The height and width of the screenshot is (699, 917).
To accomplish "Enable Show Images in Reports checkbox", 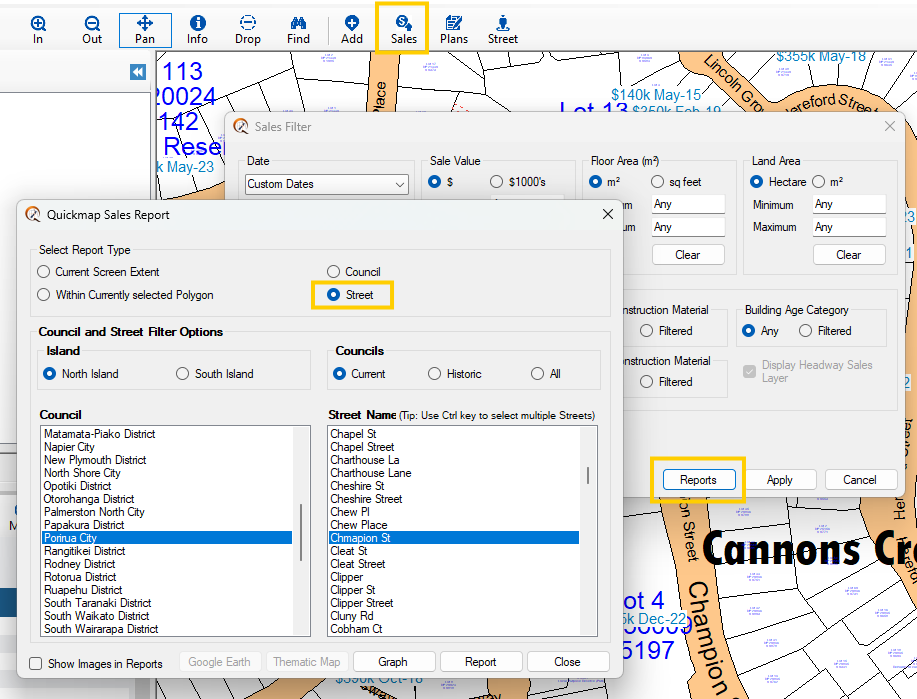I will [36, 663].
